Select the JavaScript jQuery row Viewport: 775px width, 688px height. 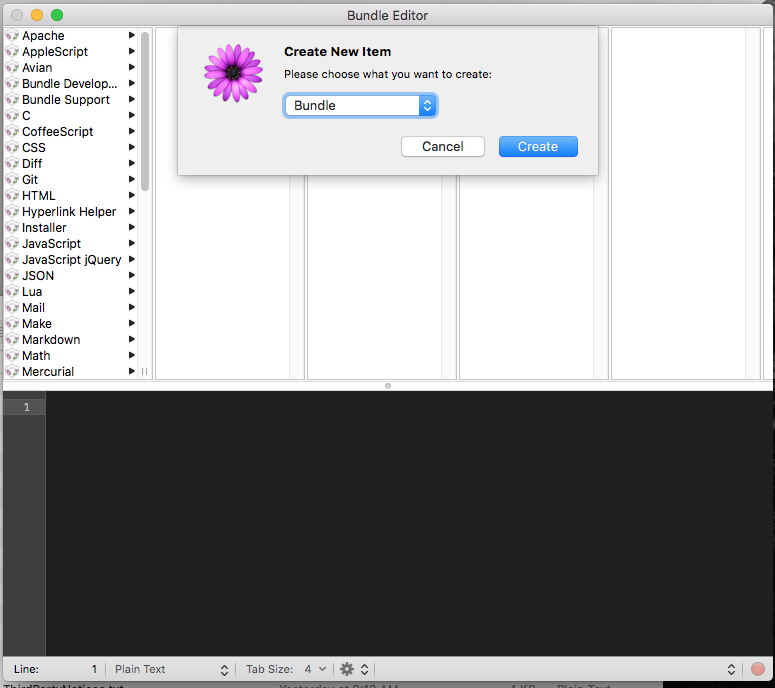pyautogui.click(x=70, y=259)
